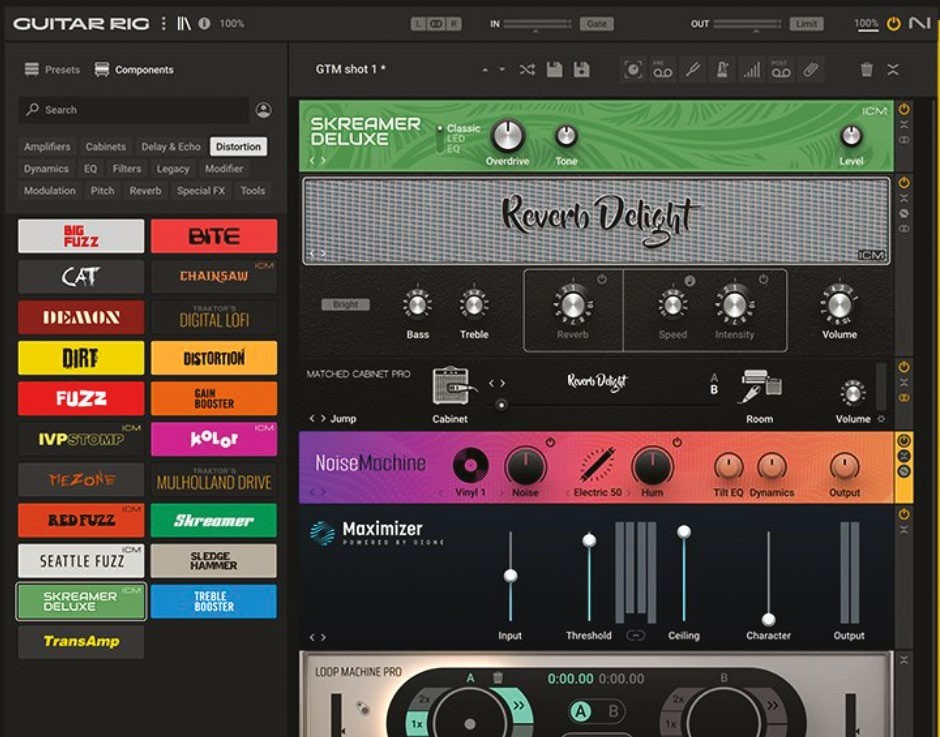Select the Skreamer distortion component

(x=214, y=521)
